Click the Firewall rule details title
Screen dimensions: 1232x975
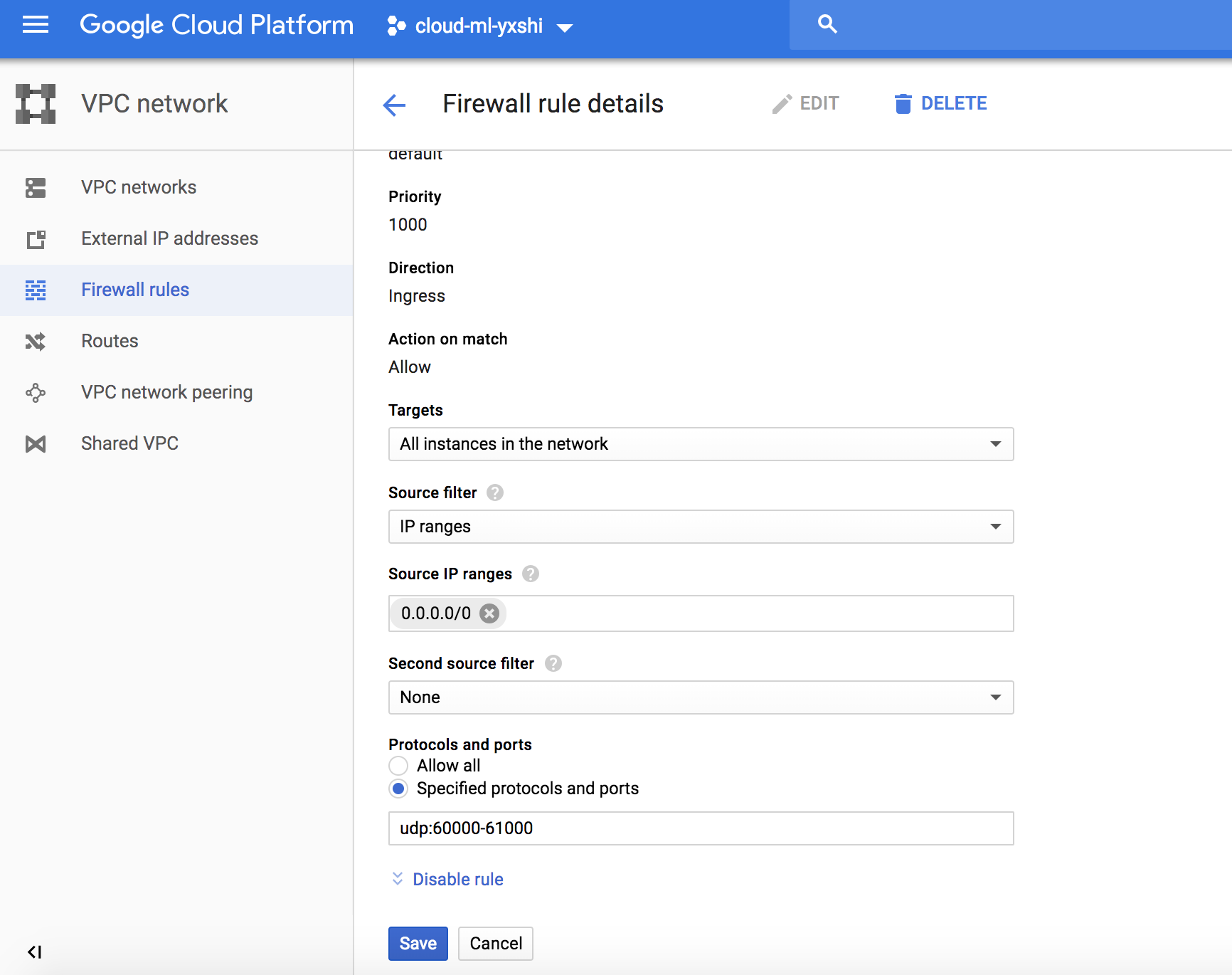click(x=553, y=104)
